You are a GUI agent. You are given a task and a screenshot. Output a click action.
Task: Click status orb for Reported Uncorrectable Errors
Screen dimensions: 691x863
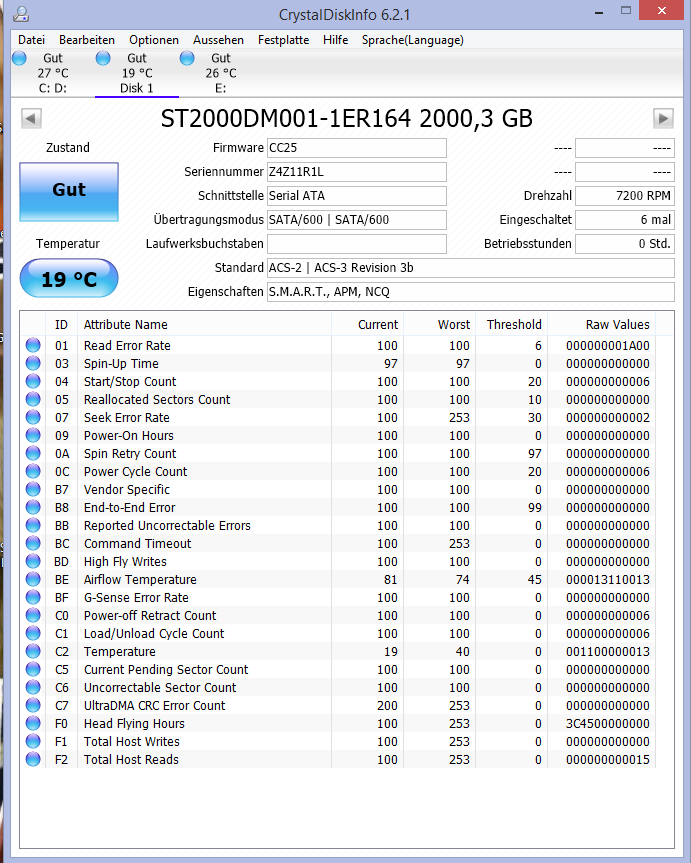coord(33,525)
